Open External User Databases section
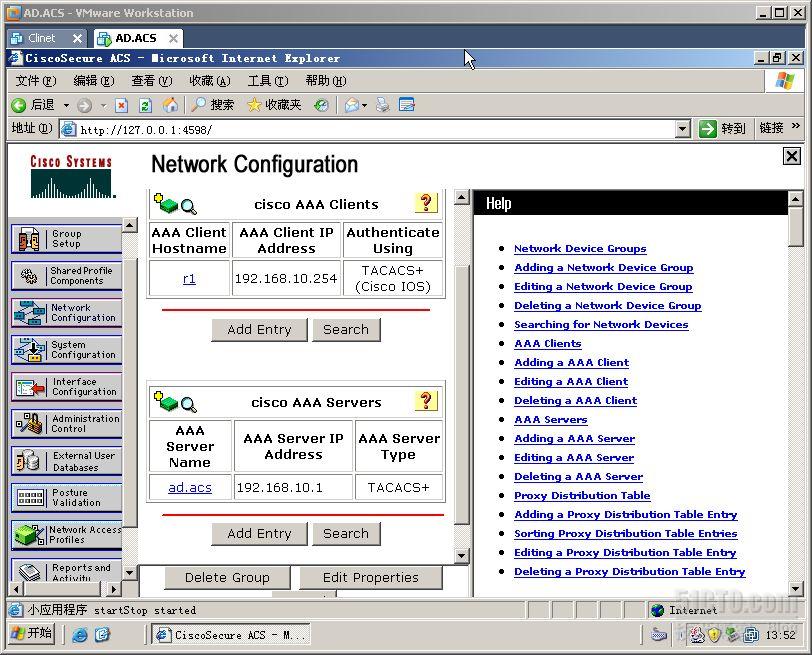Screen dimensions: 812x655 pyautogui.click(x=66, y=461)
